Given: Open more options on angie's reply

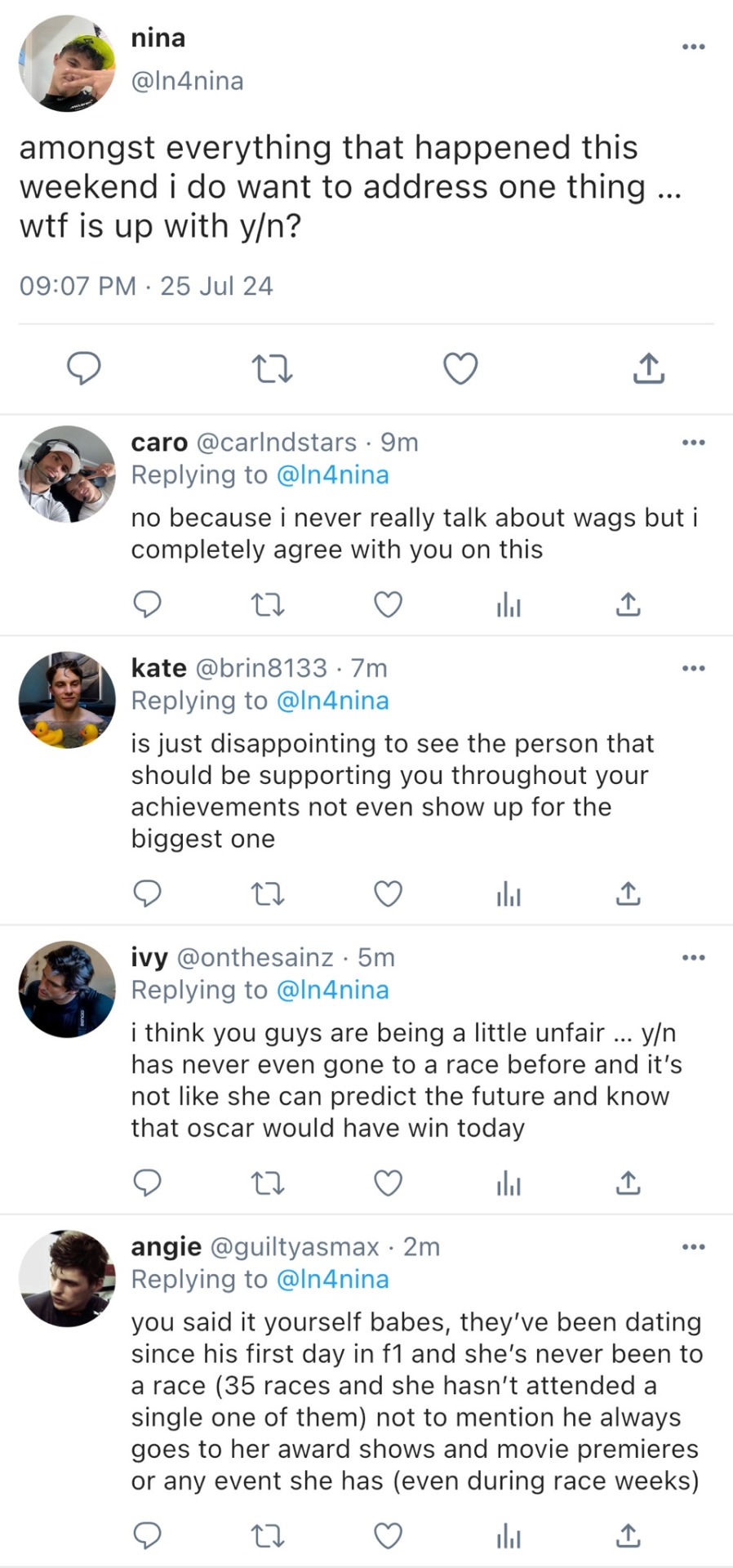Looking at the screenshot, I should pos(693,1247).
